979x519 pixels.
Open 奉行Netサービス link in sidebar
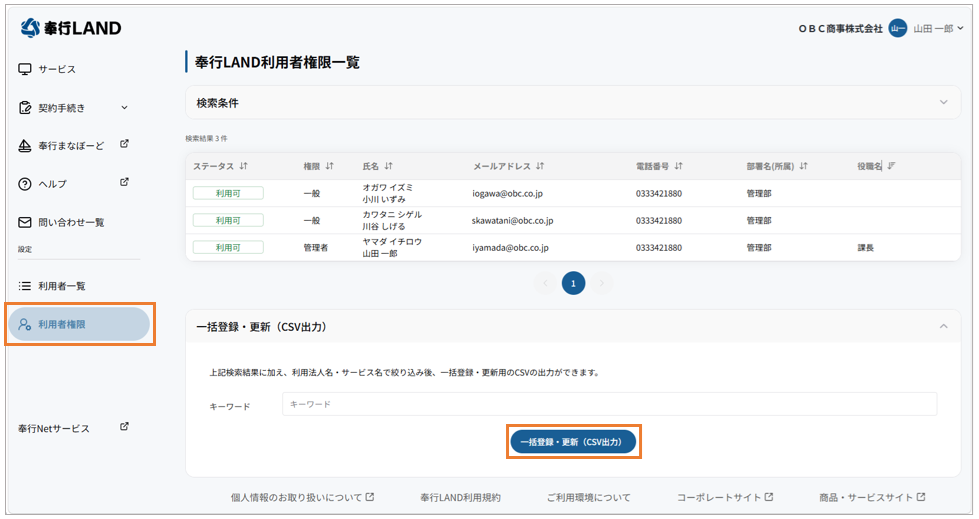pyautogui.click(x=54, y=428)
